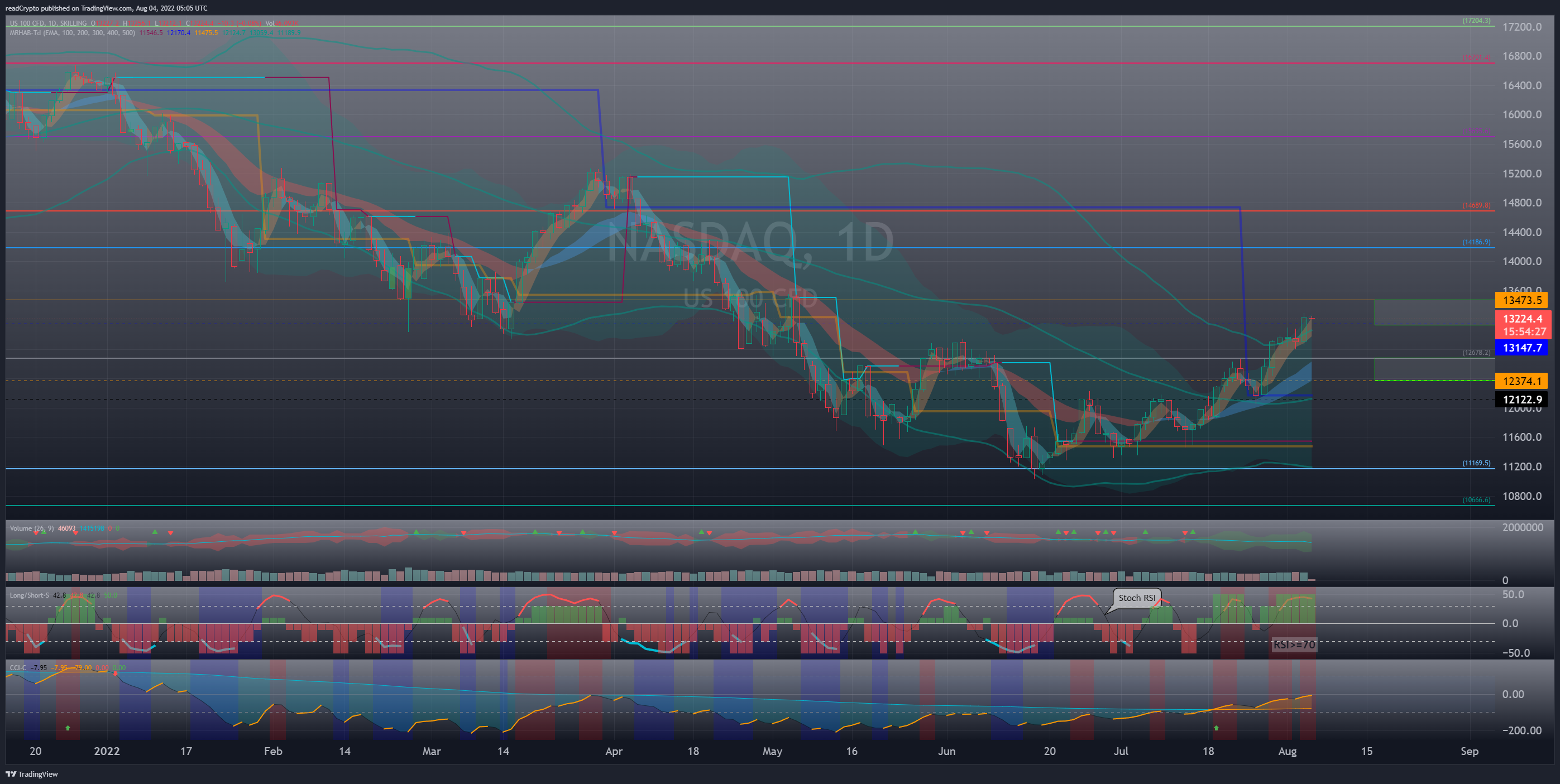This screenshot has width=1560, height=784.
Task: Click 15200.0 on the price axis
Action: click(x=1522, y=174)
